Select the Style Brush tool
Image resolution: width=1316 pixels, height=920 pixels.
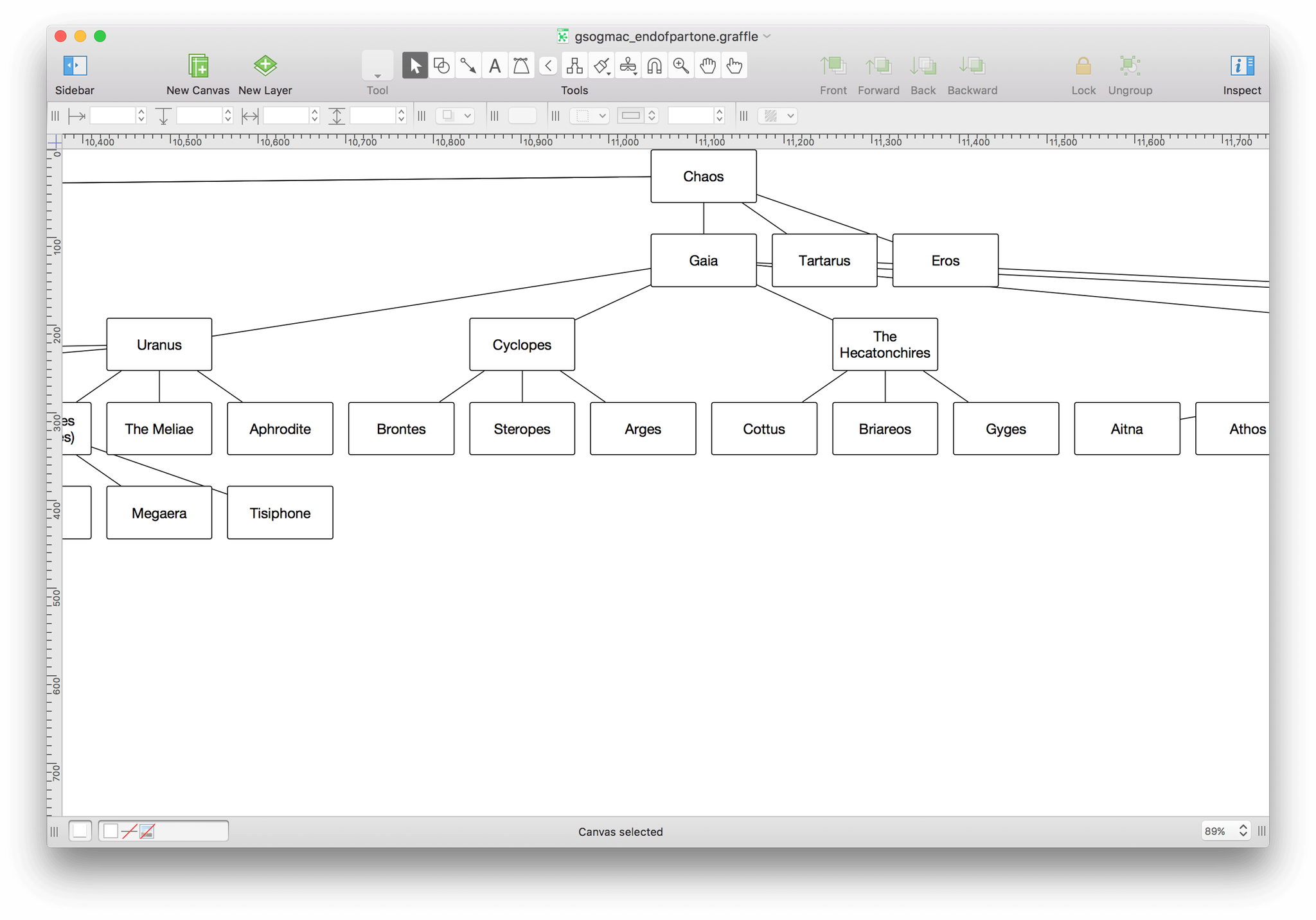[x=601, y=66]
